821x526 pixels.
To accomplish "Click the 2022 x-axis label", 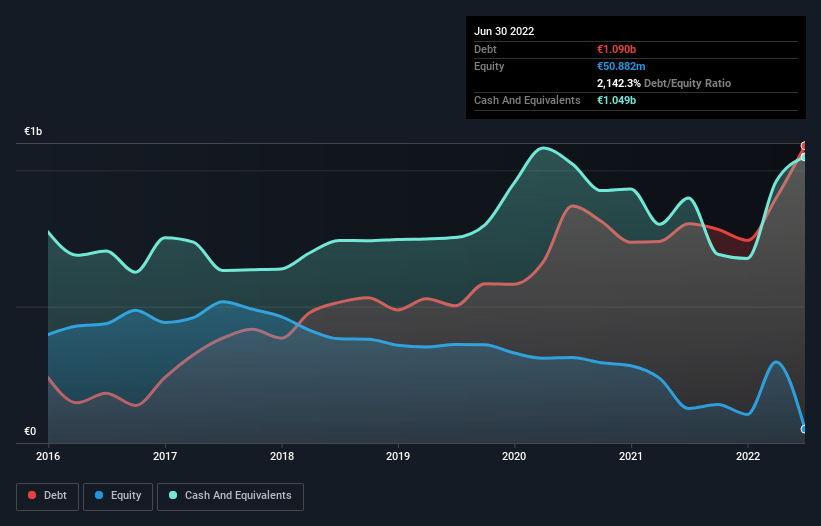I will [x=748, y=456].
